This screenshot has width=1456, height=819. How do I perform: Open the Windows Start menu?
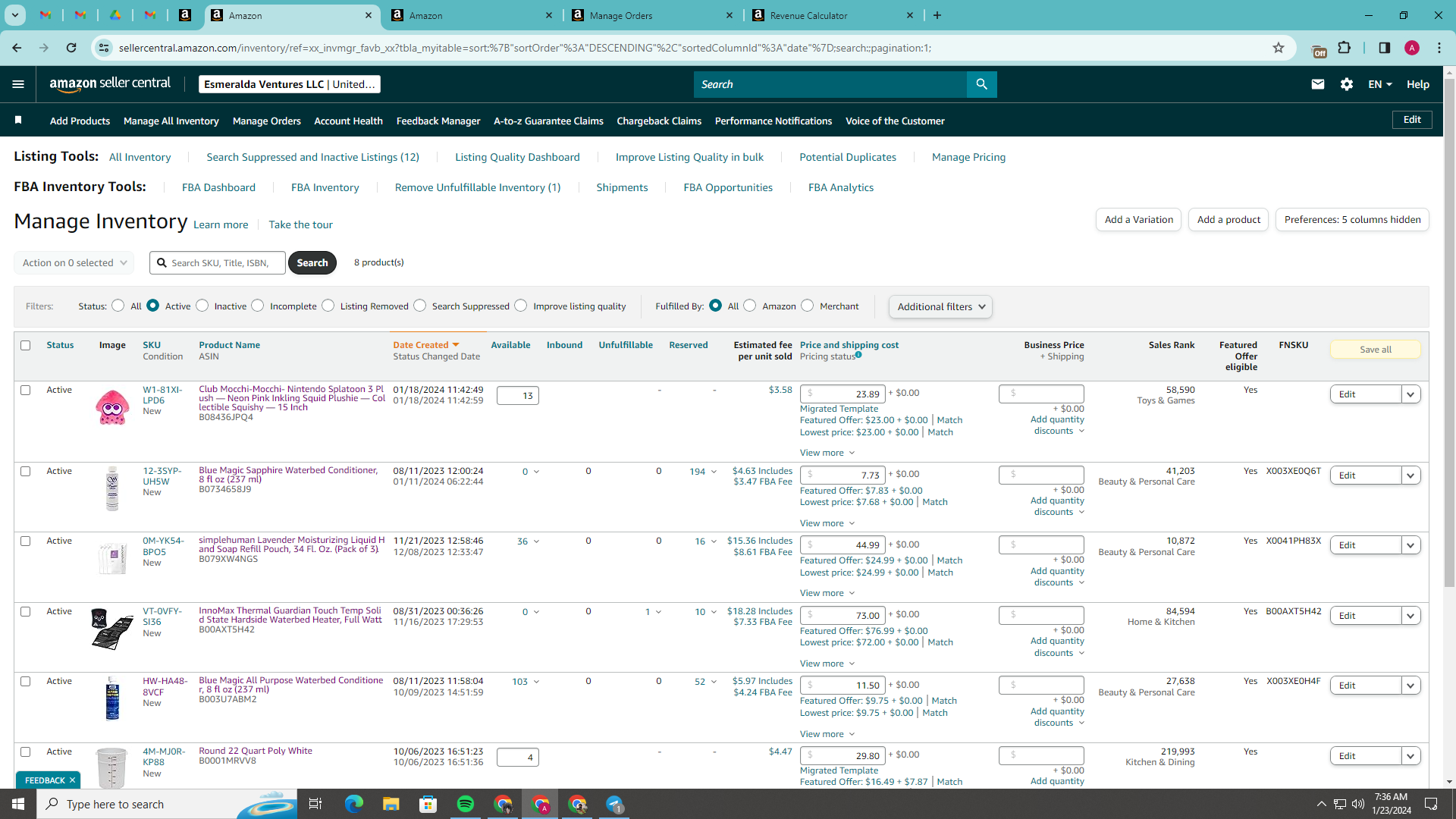coord(18,804)
